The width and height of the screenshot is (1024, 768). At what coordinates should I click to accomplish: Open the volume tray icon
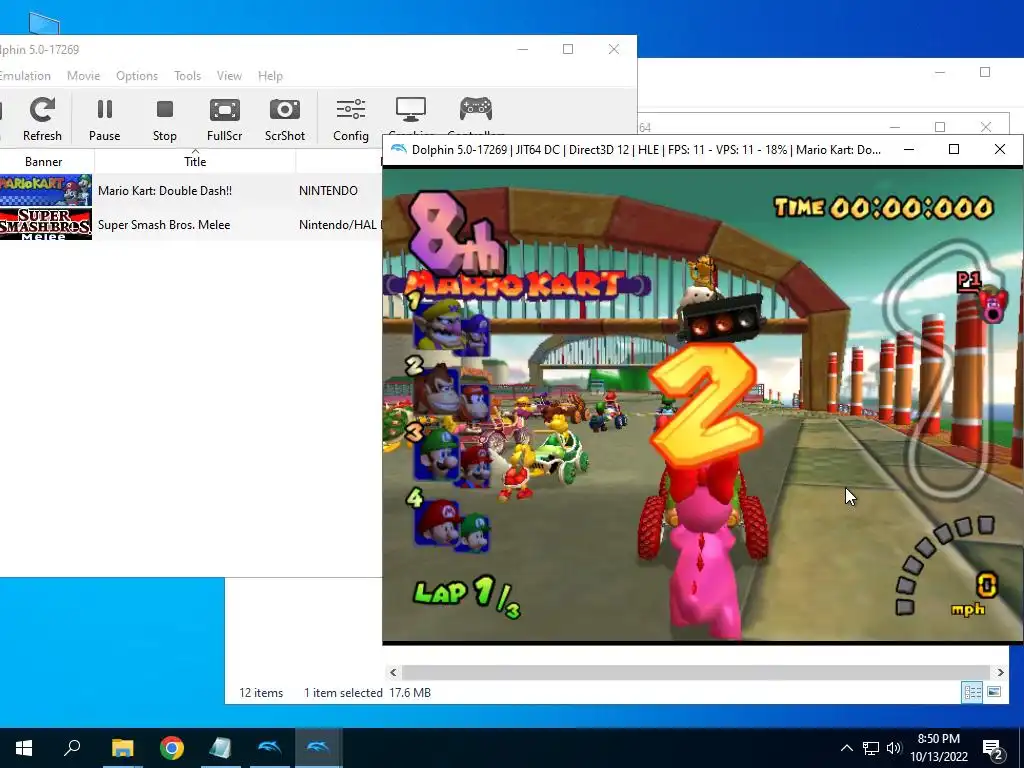pos(894,748)
